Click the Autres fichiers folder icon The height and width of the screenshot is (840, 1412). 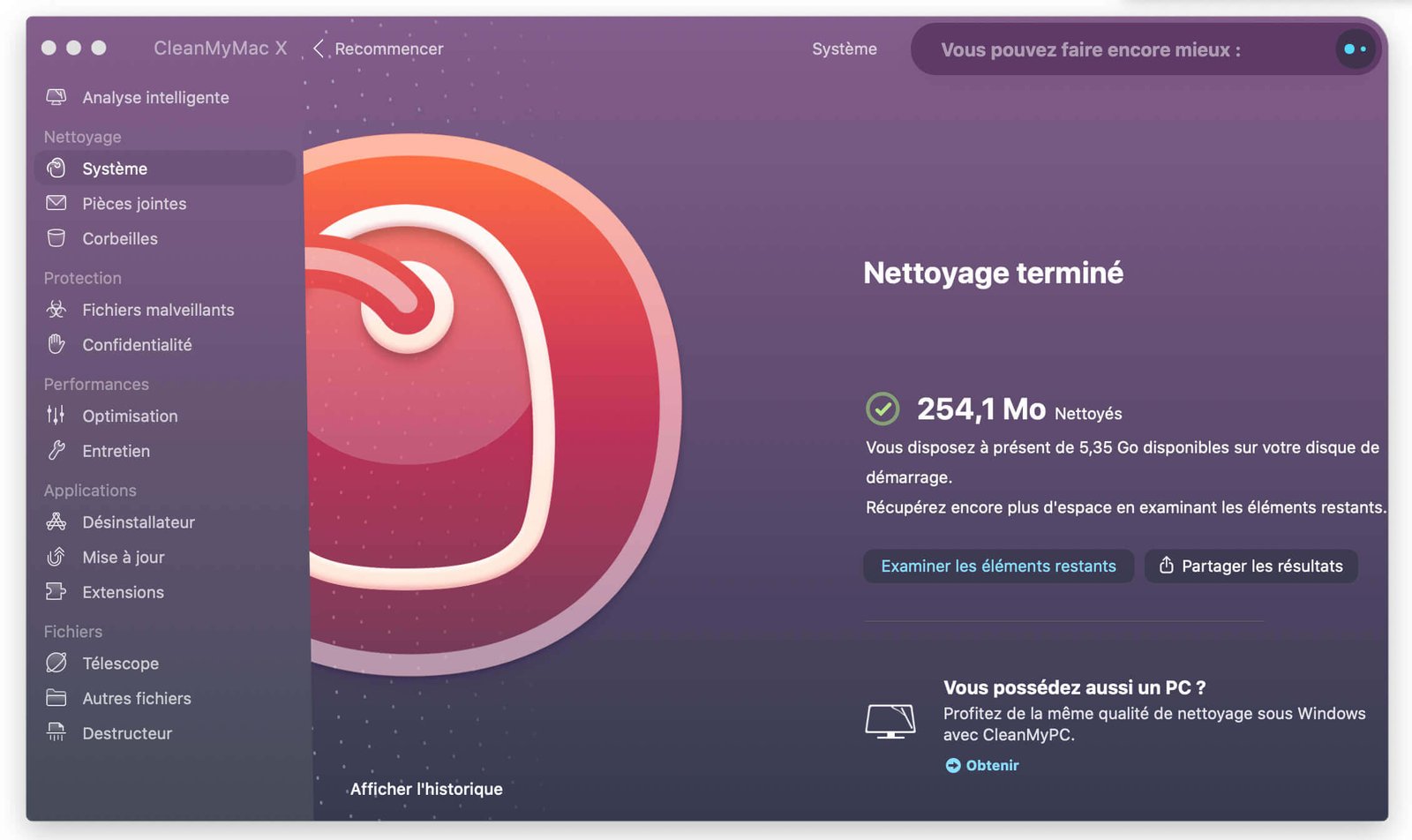click(x=56, y=698)
